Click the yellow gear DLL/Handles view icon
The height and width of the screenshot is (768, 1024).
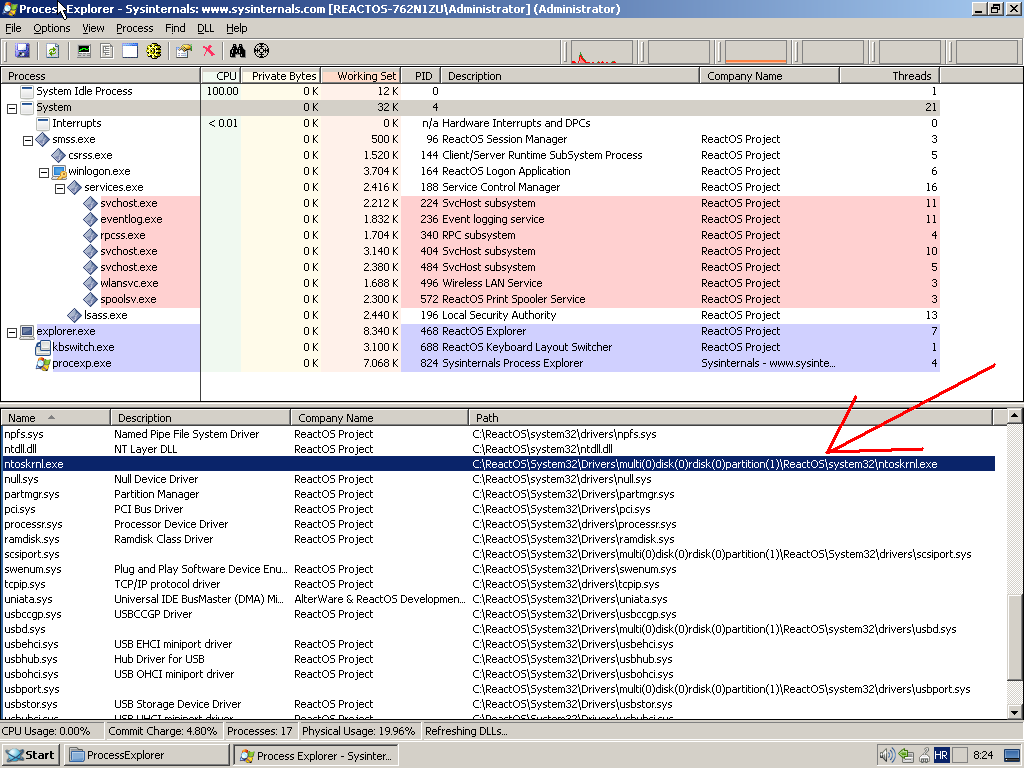[153, 51]
